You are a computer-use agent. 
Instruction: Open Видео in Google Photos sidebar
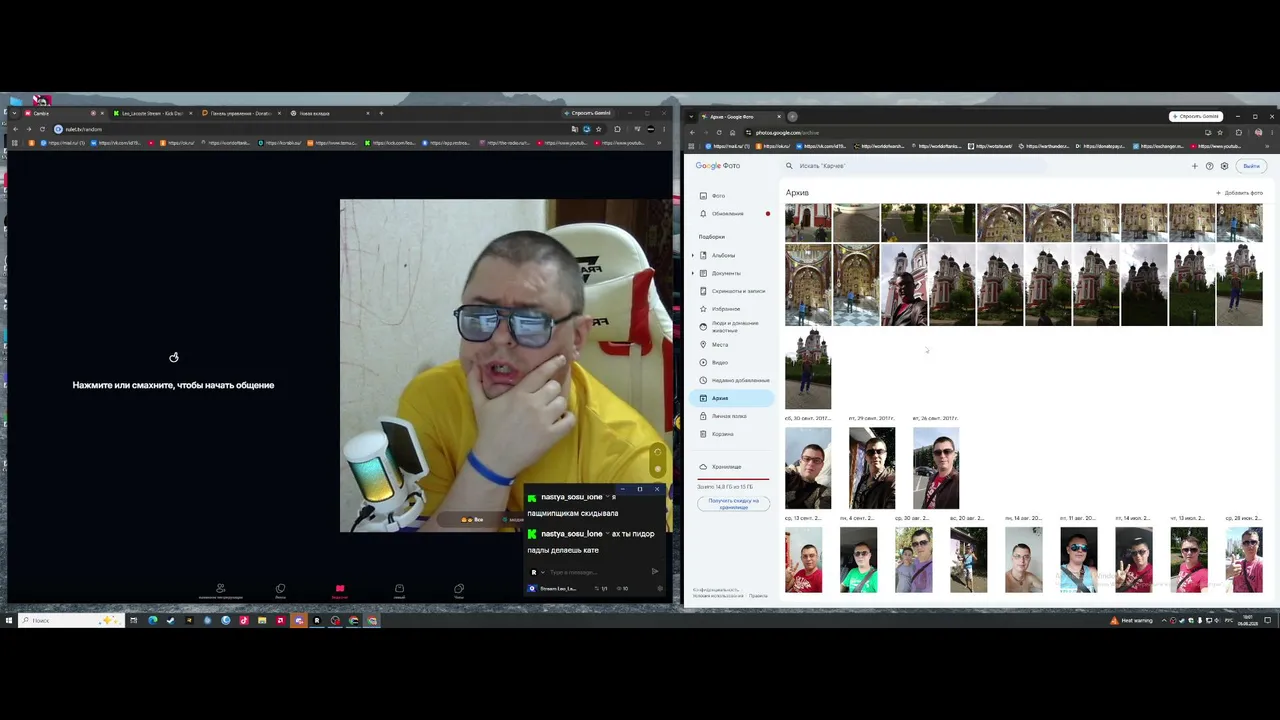tap(730, 362)
